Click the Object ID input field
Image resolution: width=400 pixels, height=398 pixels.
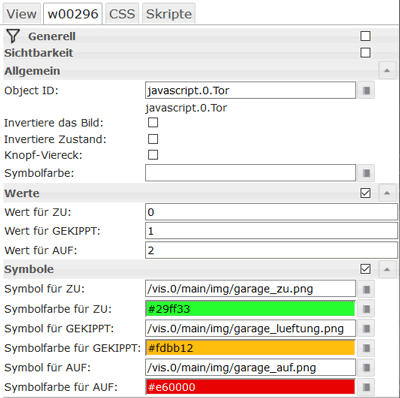250,90
